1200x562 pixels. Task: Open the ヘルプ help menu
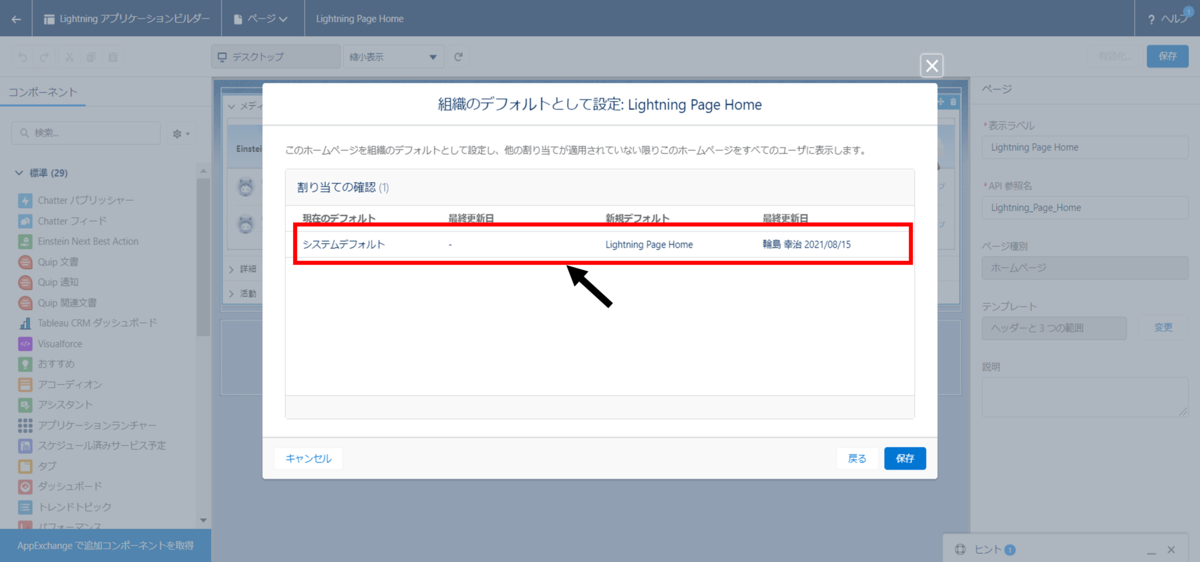(x=1167, y=18)
